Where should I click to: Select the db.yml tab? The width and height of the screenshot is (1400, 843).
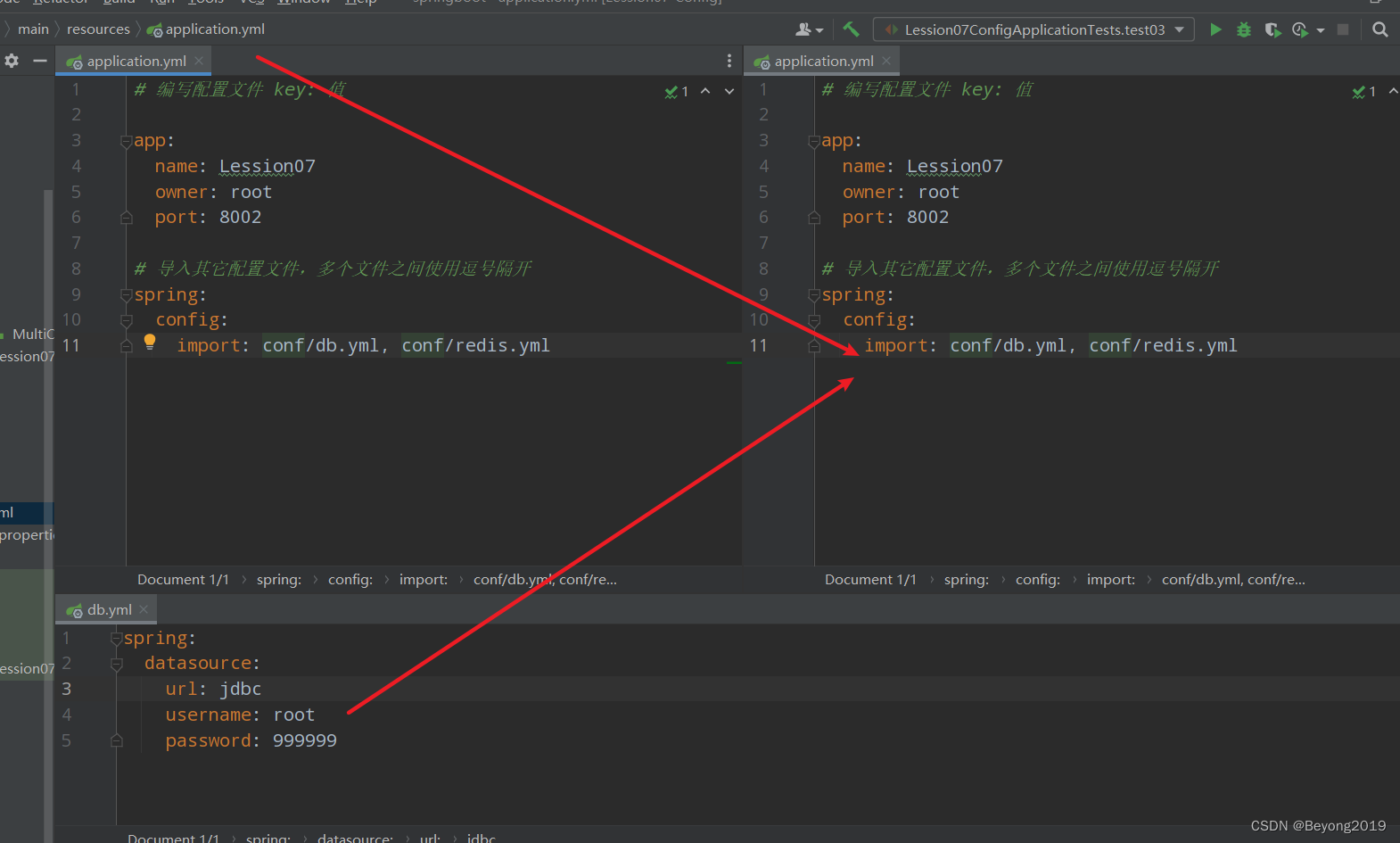tap(108, 609)
